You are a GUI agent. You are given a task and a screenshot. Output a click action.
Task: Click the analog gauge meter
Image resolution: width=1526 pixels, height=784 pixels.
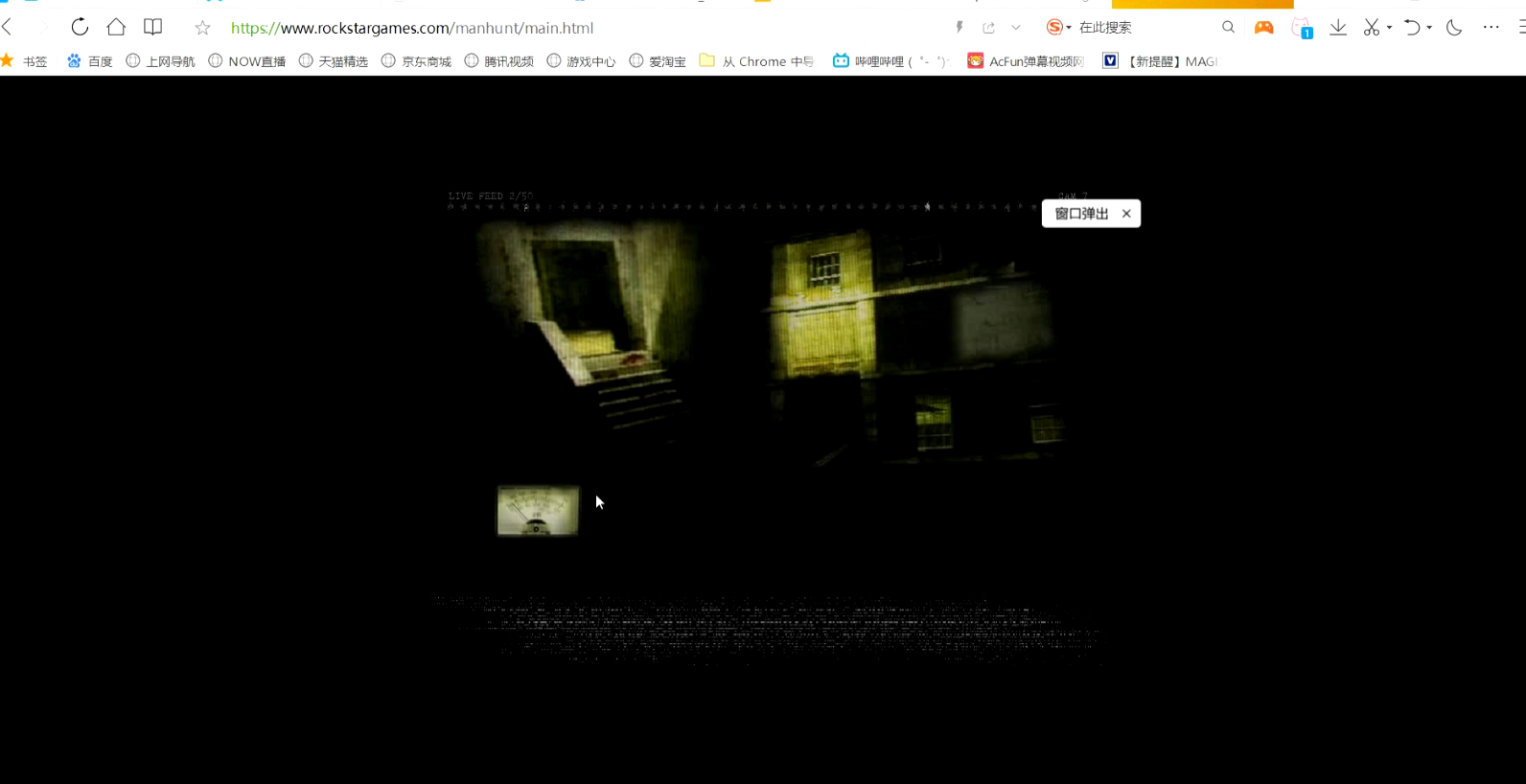pos(538,511)
